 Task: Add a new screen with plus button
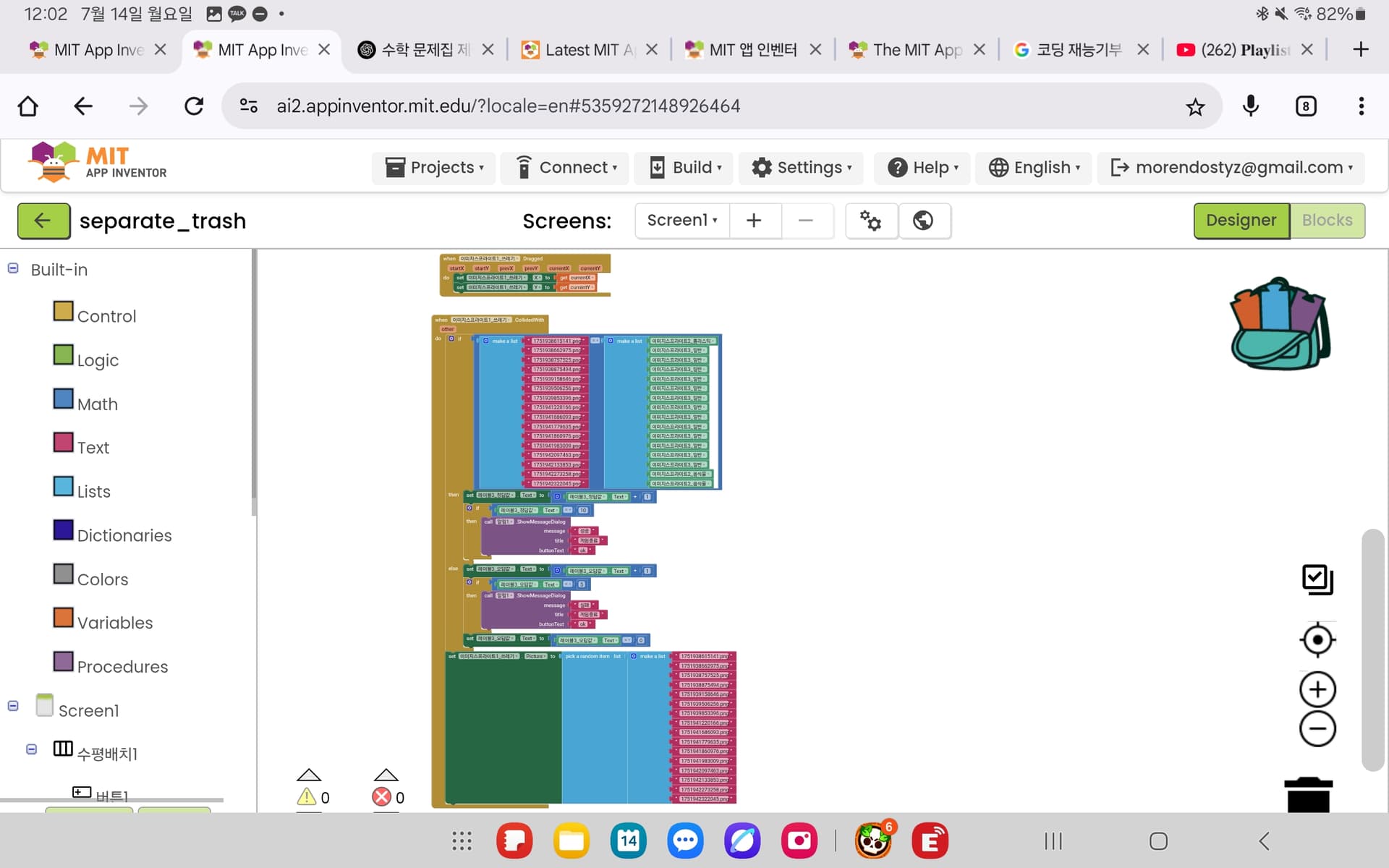pos(754,220)
